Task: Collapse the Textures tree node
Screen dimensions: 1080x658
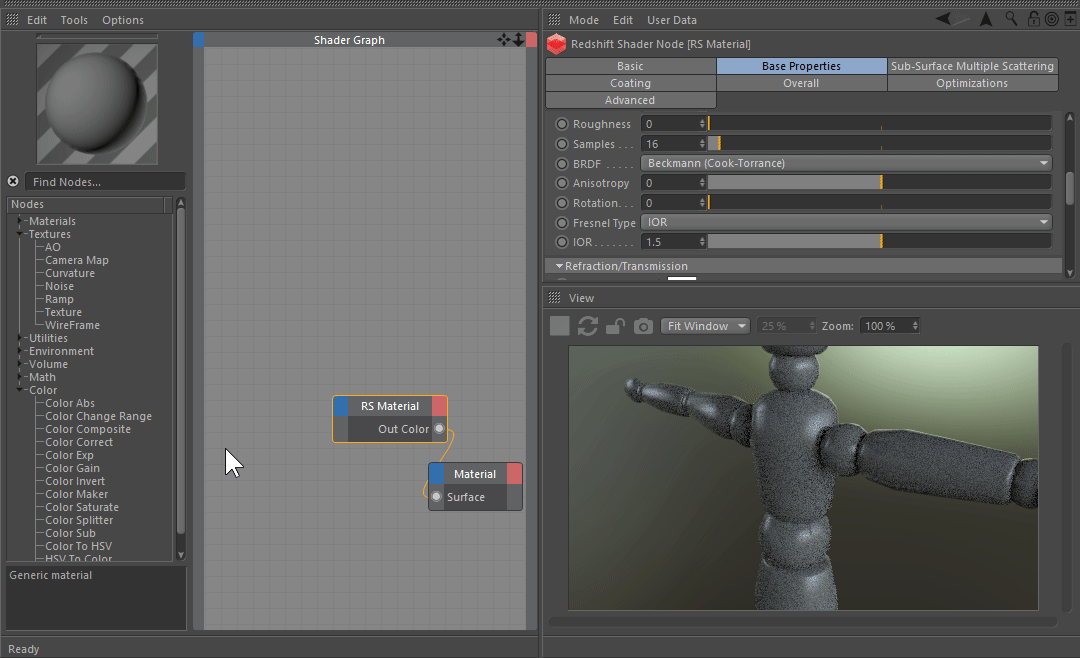Action: click(19, 234)
